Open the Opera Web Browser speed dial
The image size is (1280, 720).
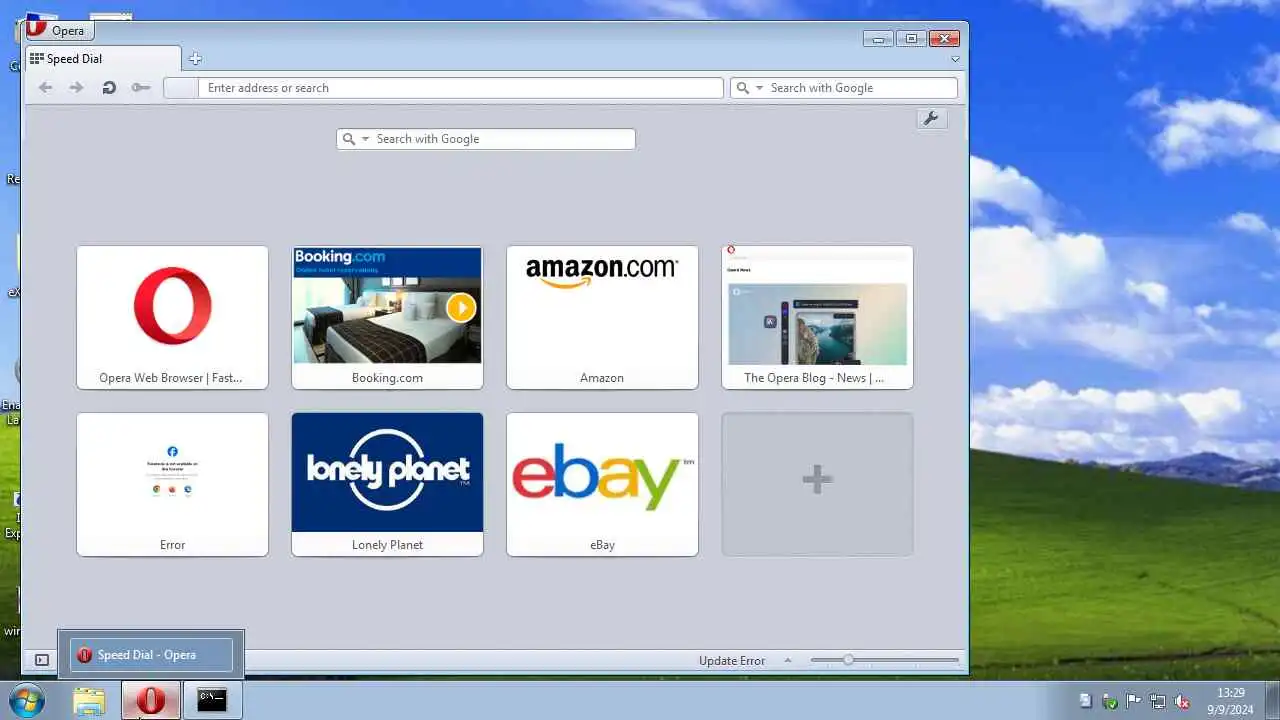[172, 317]
